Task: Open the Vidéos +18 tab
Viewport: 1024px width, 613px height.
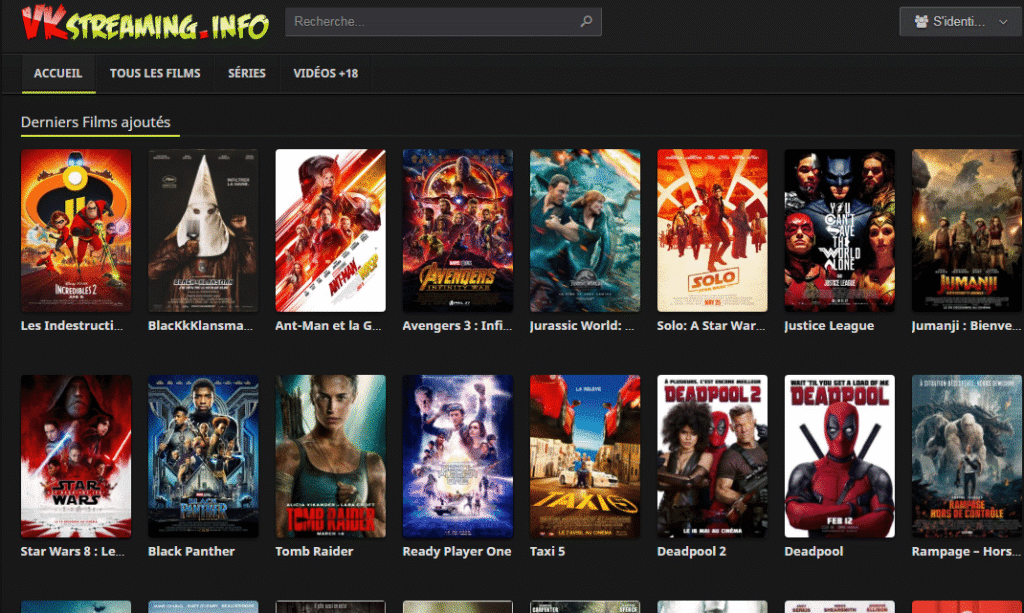Action: [x=325, y=73]
